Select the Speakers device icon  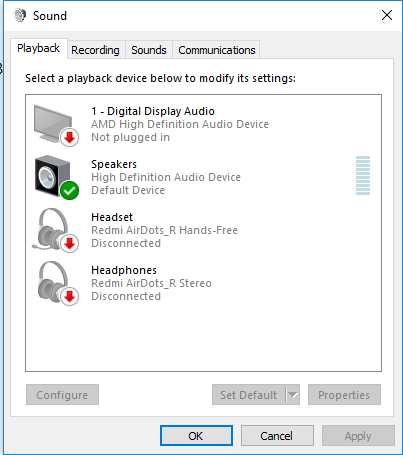[x=56, y=177]
